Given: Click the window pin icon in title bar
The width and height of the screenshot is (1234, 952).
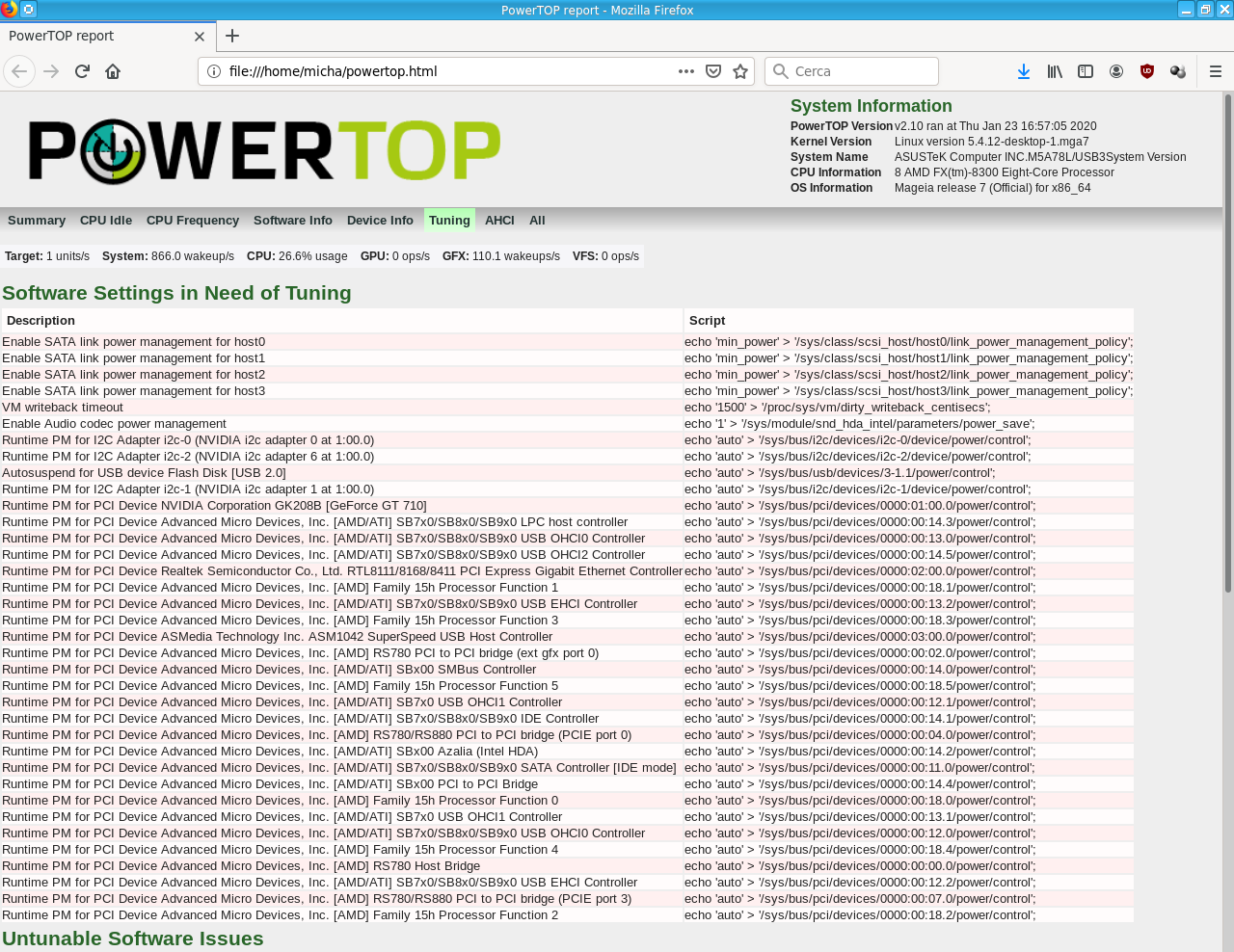Looking at the screenshot, I should 29,10.
